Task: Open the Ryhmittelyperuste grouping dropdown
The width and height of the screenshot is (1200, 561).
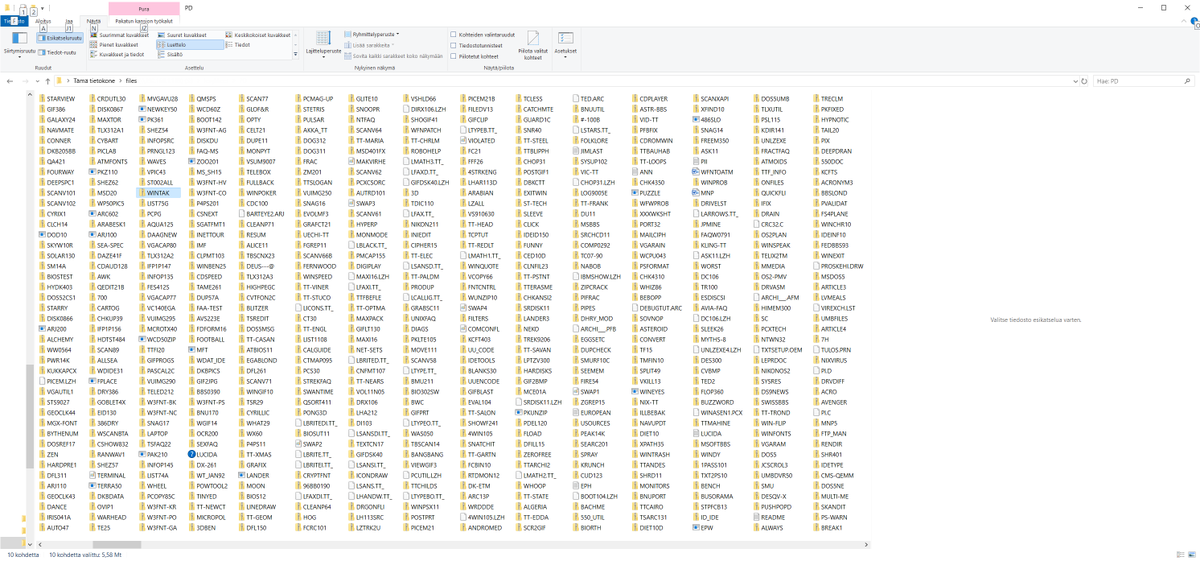Action: click(x=374, y=34)
